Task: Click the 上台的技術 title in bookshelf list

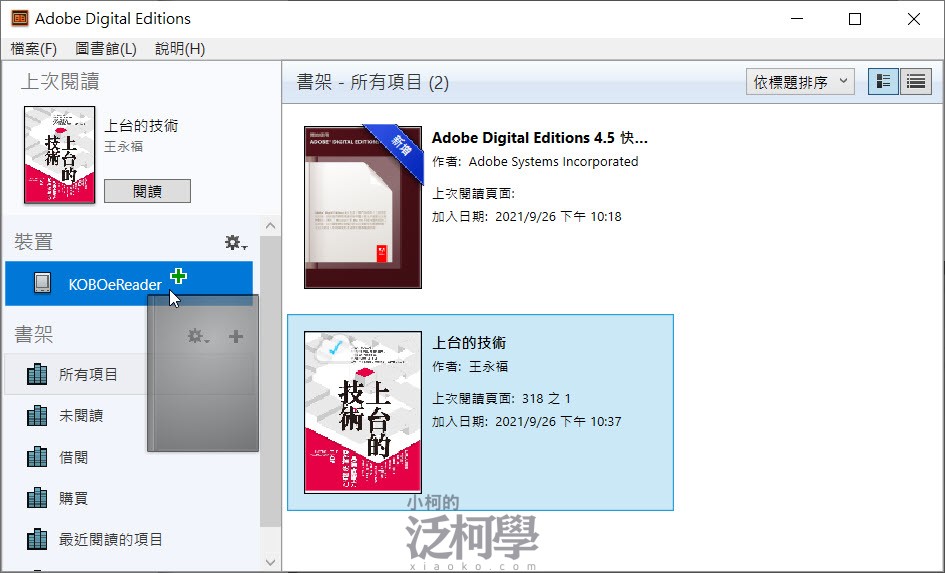Action: point(469,343)
